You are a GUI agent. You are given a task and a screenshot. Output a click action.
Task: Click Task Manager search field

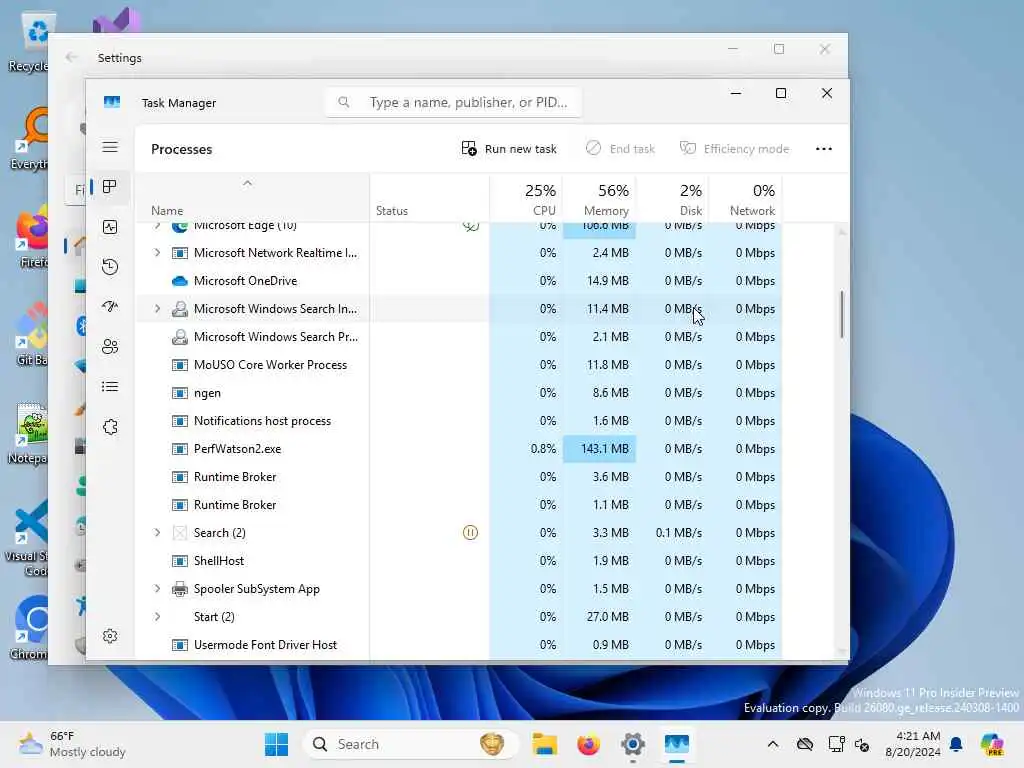(453, 103)
